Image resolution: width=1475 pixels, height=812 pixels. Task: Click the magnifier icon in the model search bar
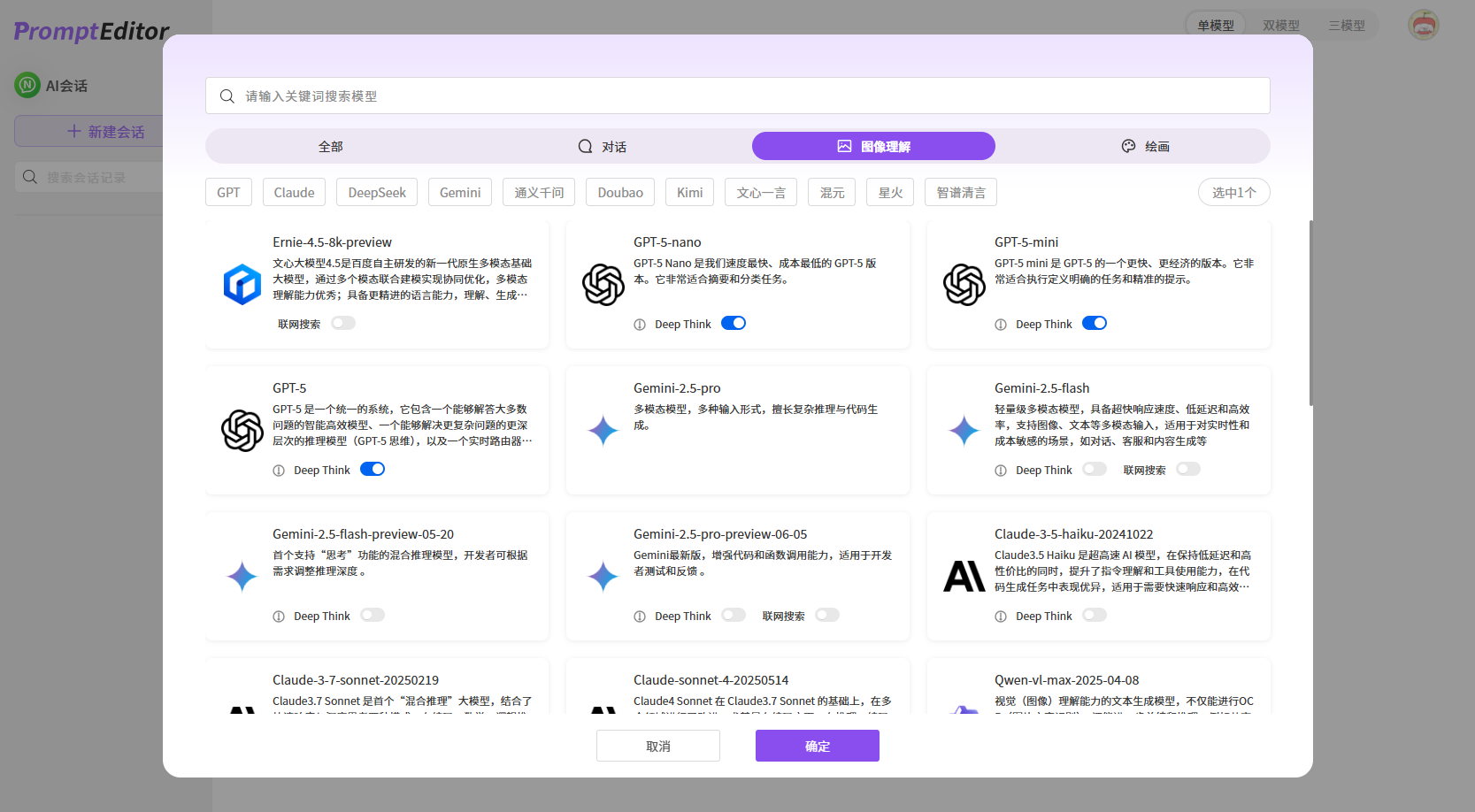pyautogui.click(x=227, y=96)
